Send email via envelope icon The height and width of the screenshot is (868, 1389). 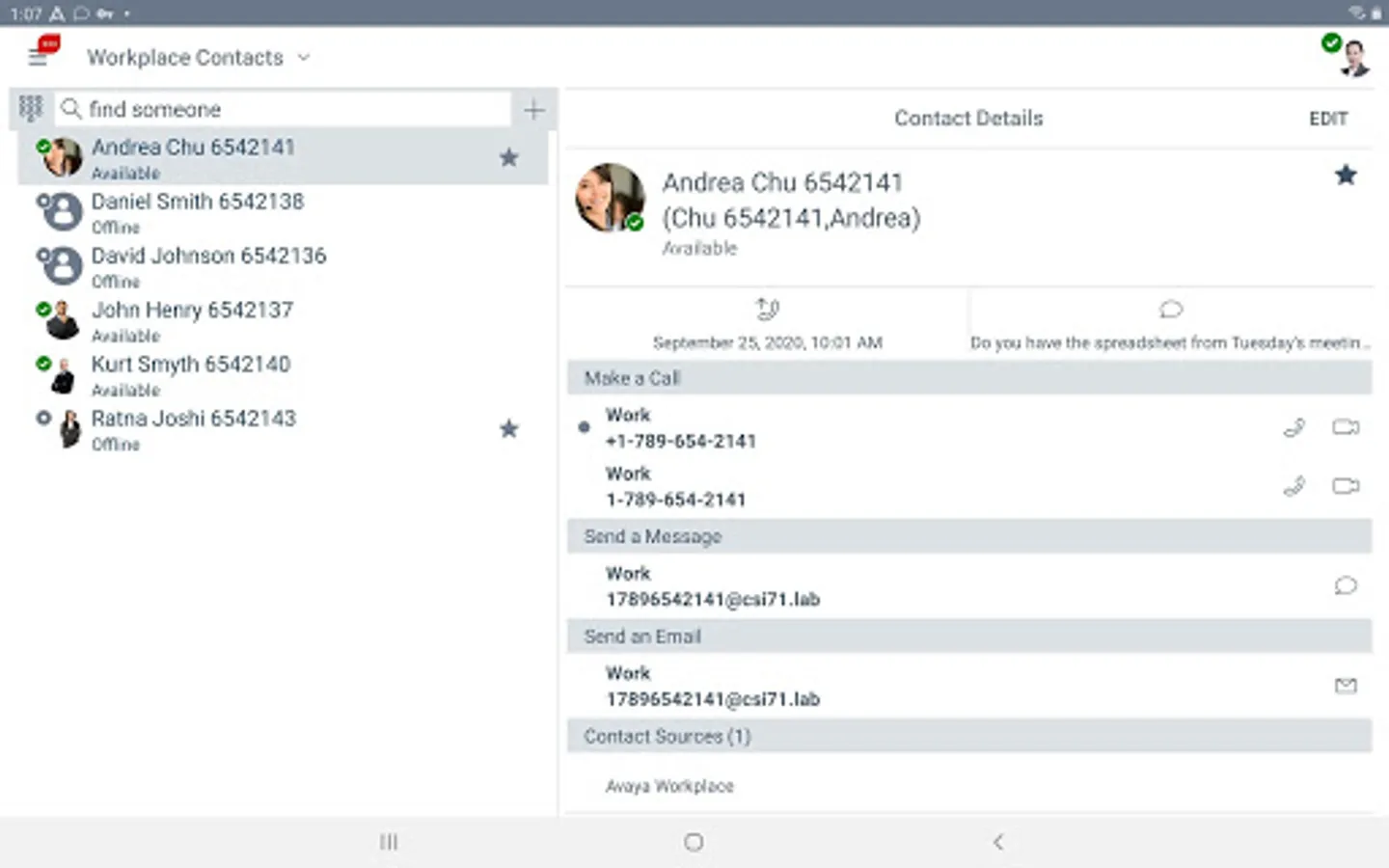click(1346, 686)
